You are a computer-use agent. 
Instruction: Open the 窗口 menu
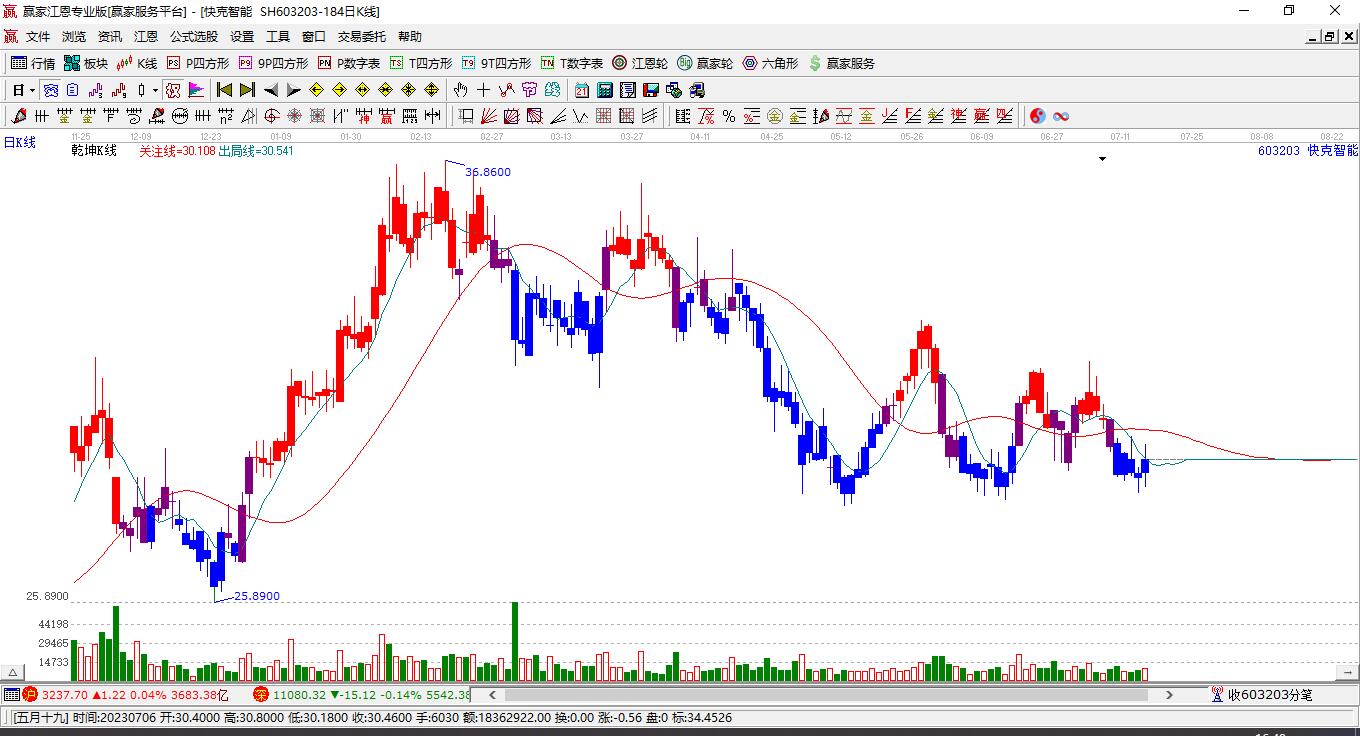pyautogui.click(x=314, y=37)
